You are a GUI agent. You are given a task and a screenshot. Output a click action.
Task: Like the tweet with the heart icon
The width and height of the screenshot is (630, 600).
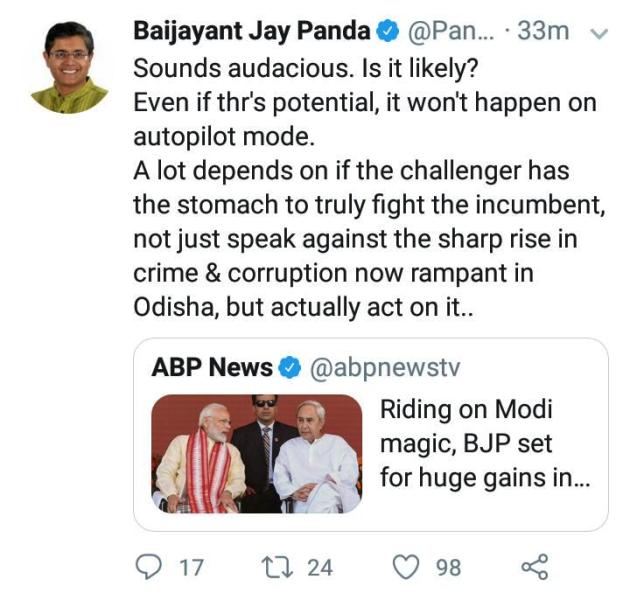point(405,568)
